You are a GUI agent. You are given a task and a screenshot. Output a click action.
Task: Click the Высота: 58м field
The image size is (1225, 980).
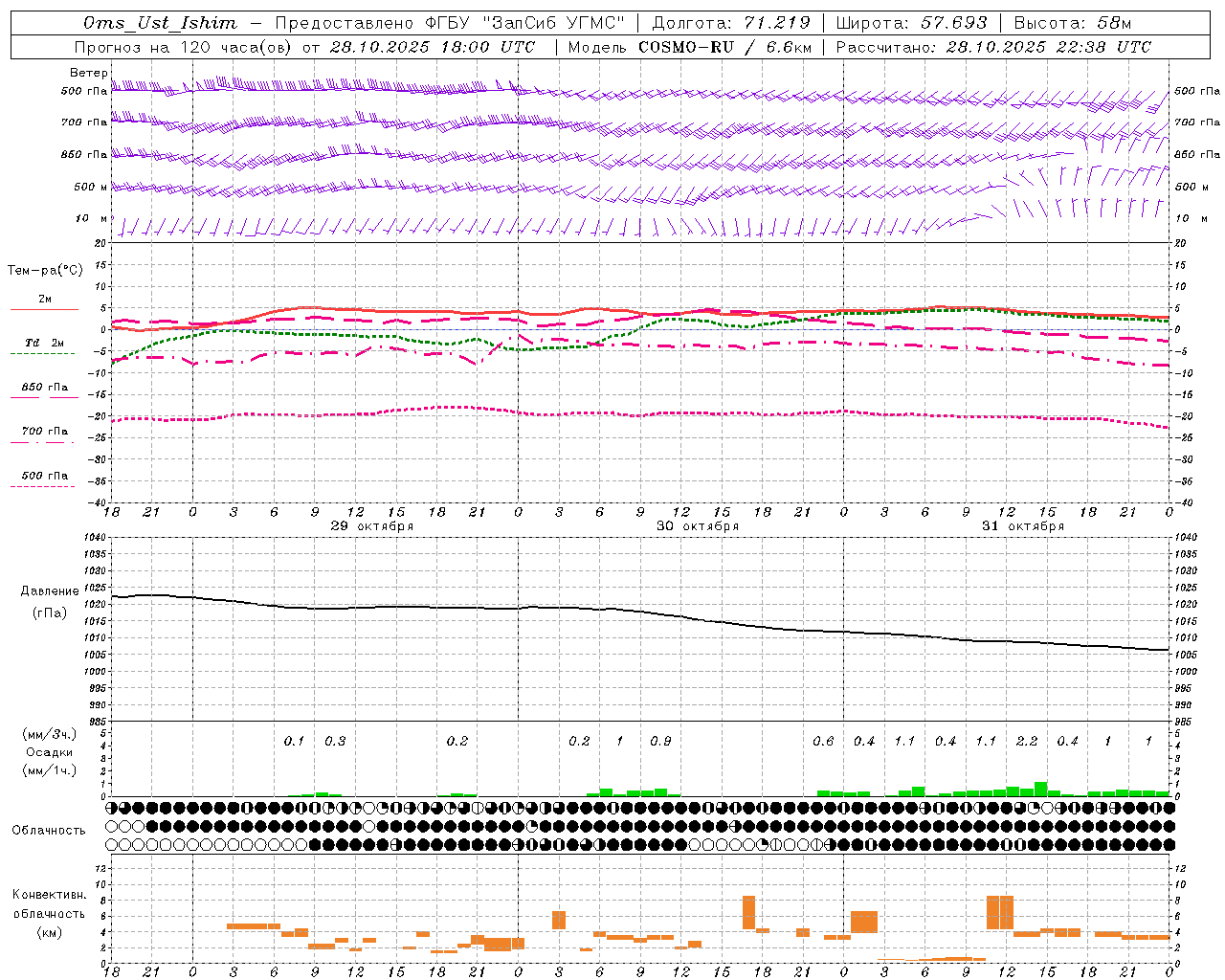1073,23
